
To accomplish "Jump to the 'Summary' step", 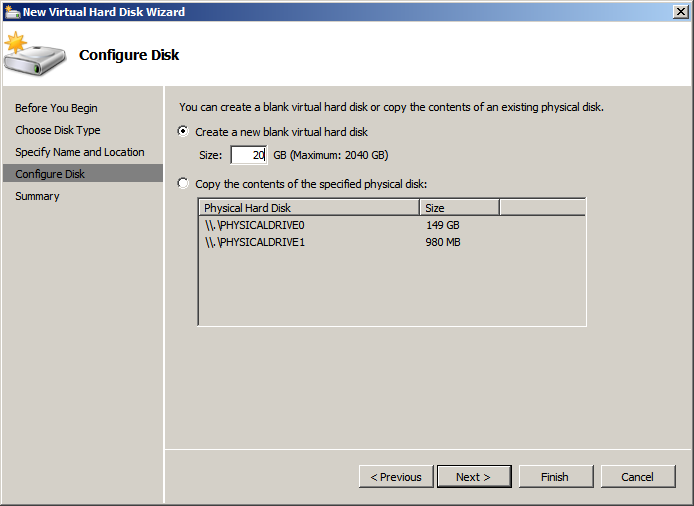I will click(x=37, y=196).
